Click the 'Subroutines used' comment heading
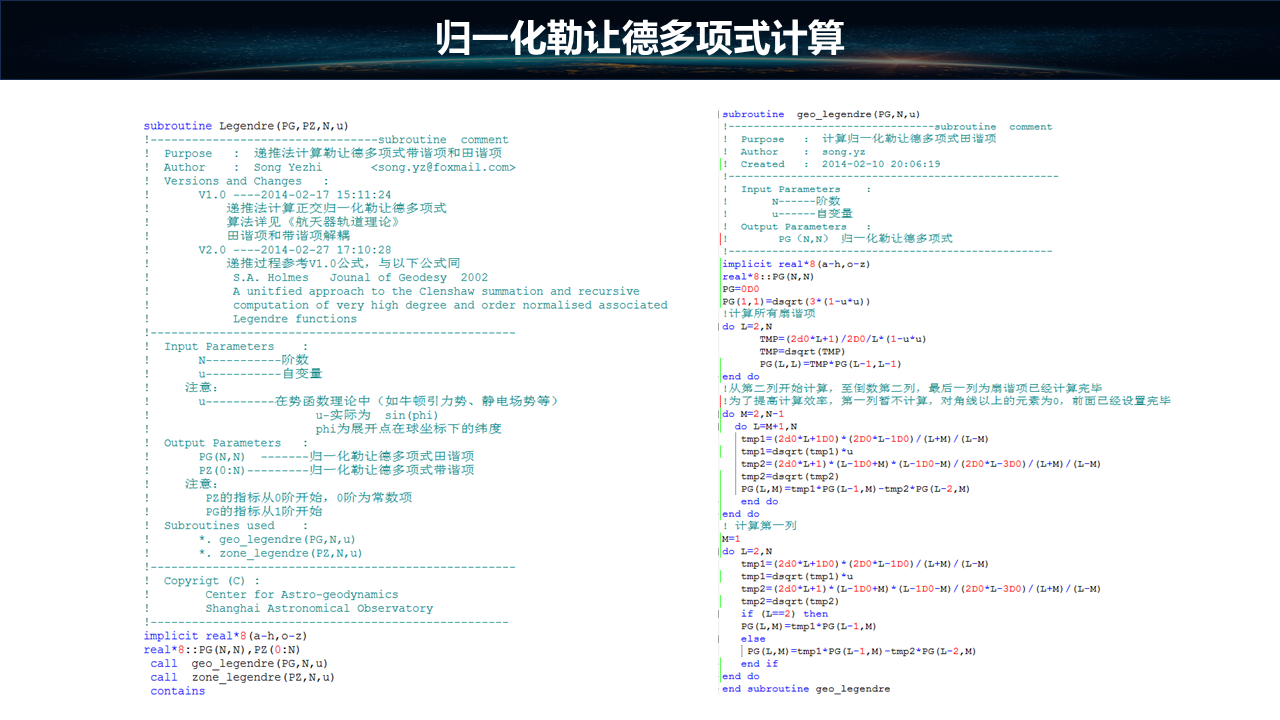This screenshot has width=1280, height=720. click(219, 525)
